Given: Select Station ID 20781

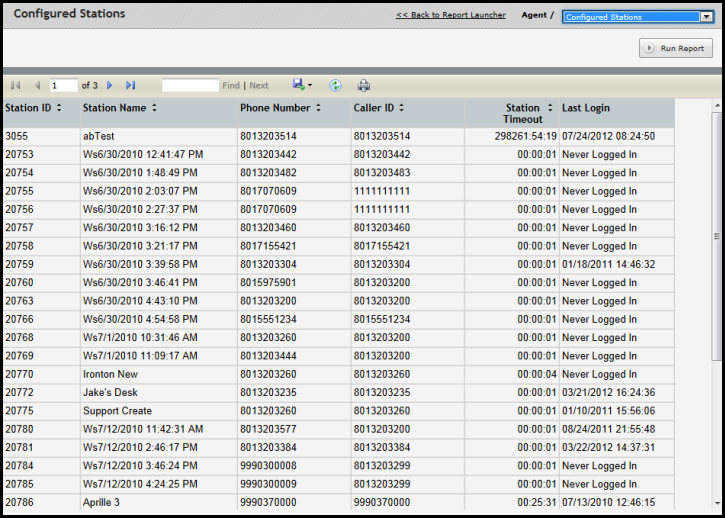Looking at the screenshot, I should 19,448.
